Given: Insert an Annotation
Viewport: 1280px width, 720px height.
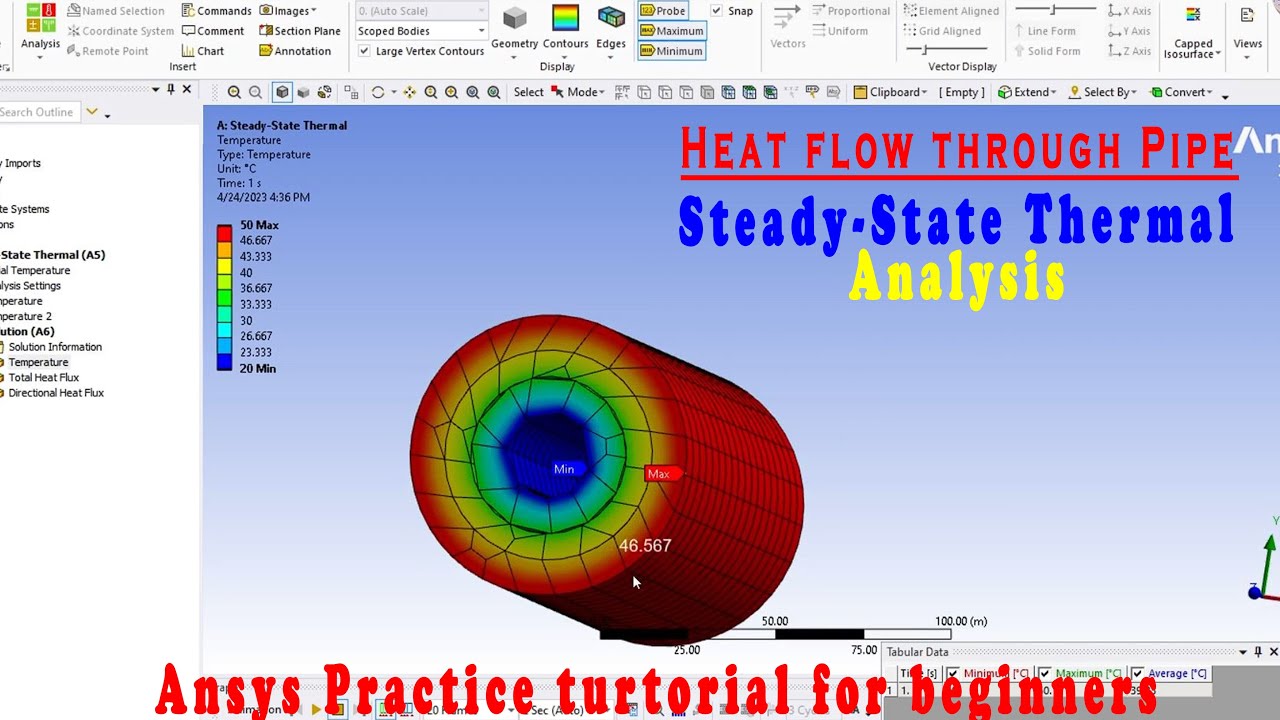Looking at the screenshot, I should coord(294,51).
